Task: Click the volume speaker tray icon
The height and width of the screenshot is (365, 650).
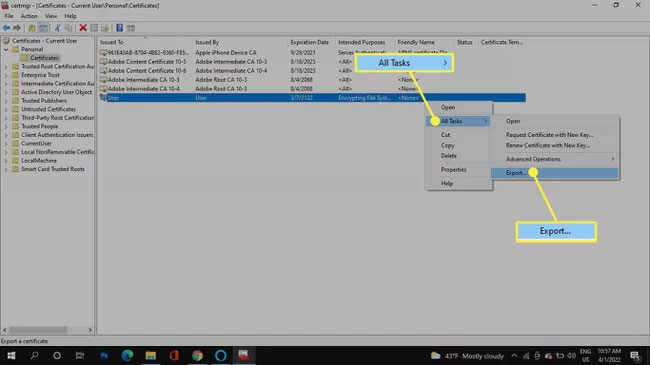Action: pos(572,355)
